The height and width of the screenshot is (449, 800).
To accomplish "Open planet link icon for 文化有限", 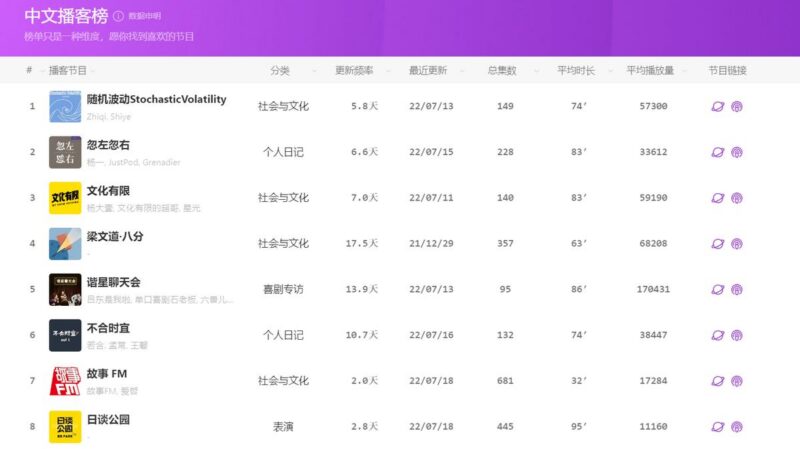I will [718, 198].
